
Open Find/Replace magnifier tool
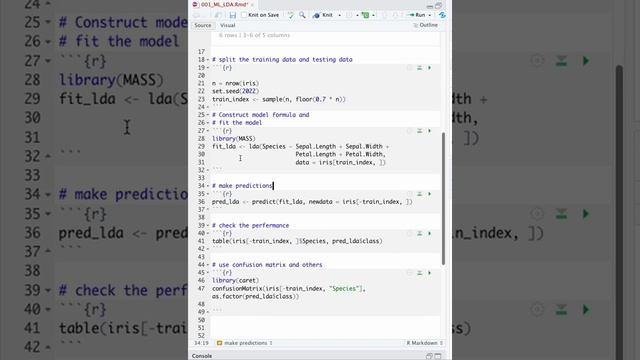pyautogui.click(x=302, y=15)
